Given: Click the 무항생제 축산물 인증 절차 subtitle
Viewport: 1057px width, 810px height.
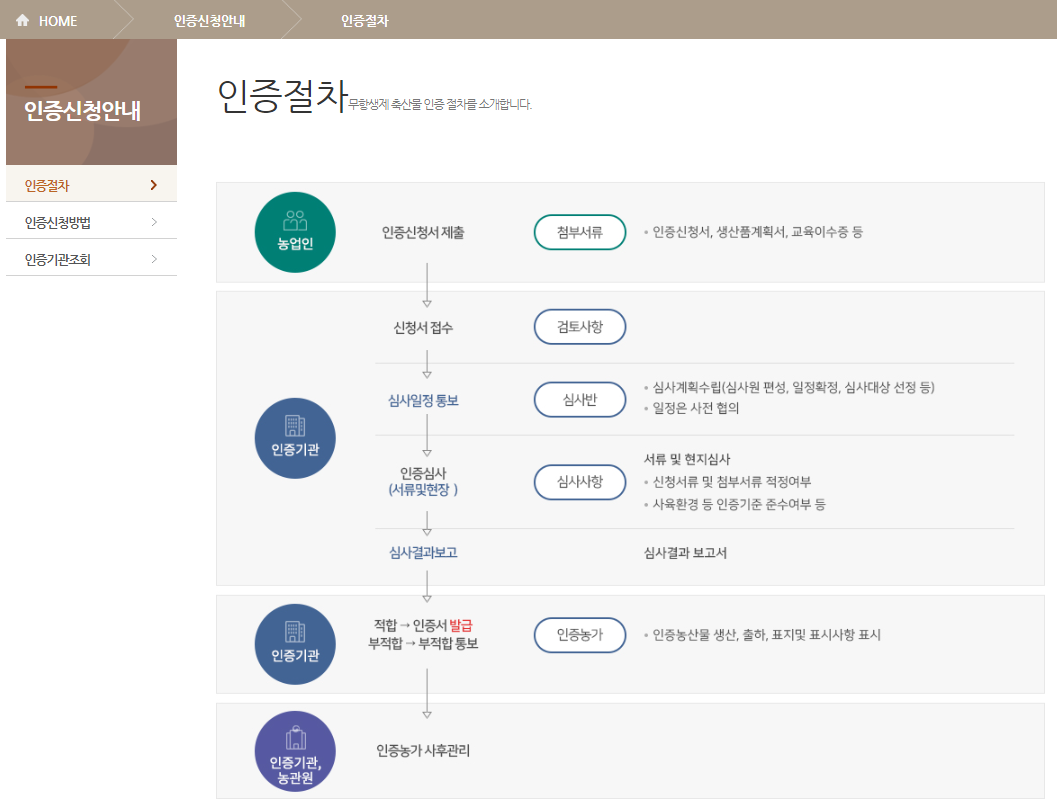Looking at the screenshot, I should pos(440,104).
